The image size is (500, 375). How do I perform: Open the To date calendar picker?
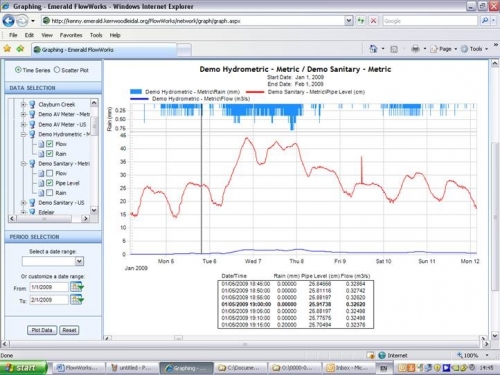[76, 300]
